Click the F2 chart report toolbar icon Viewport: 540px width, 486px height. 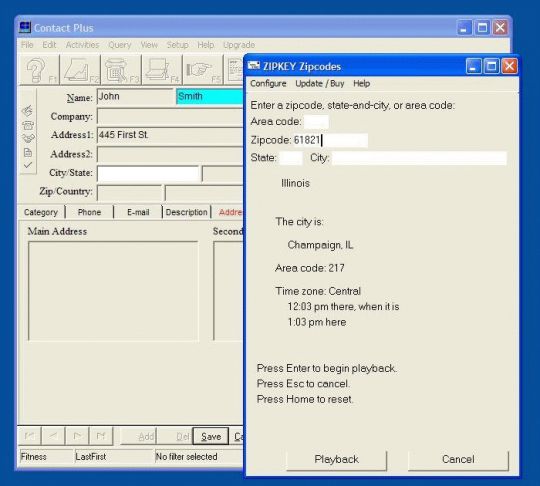[80, 70]
